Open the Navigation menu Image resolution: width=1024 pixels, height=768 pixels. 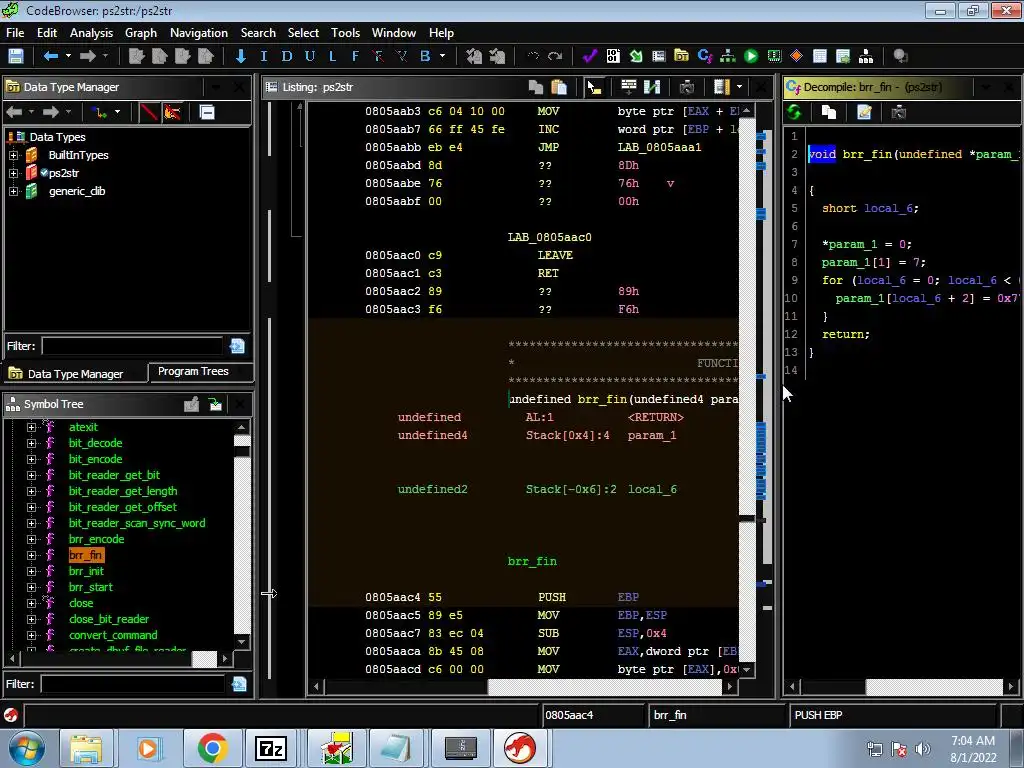199,33
